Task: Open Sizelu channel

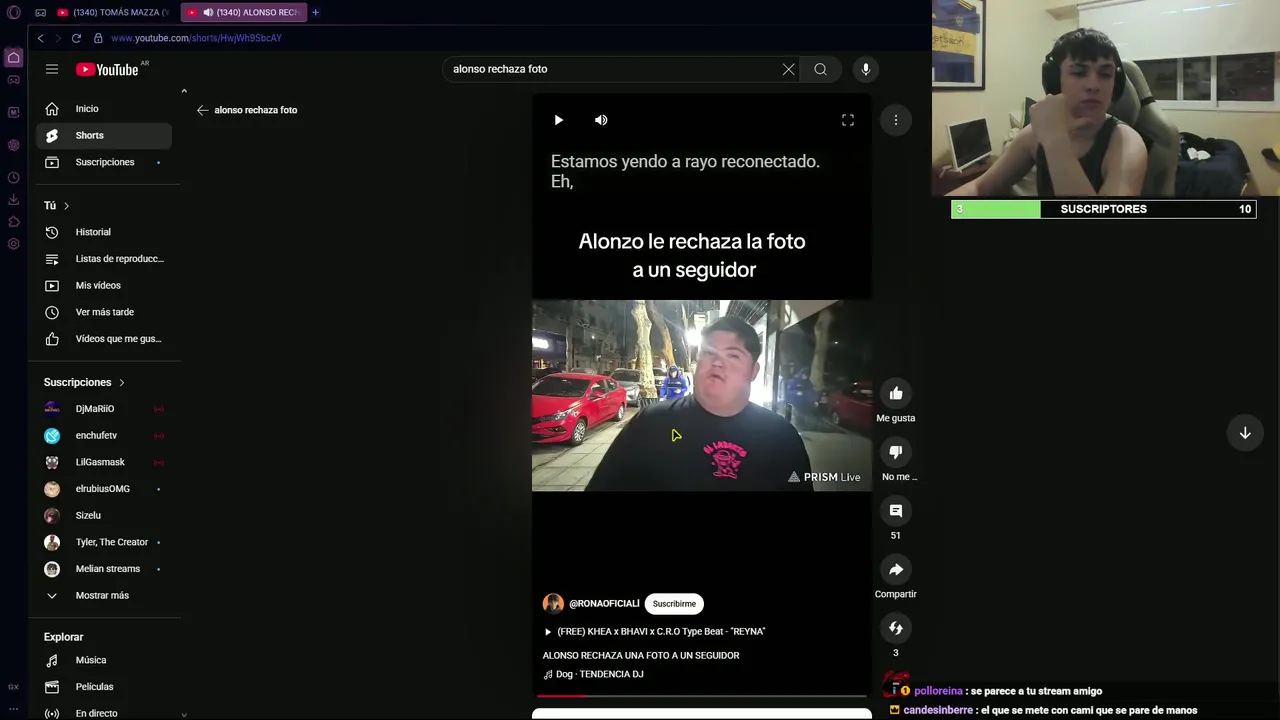Action: point(104,515)
